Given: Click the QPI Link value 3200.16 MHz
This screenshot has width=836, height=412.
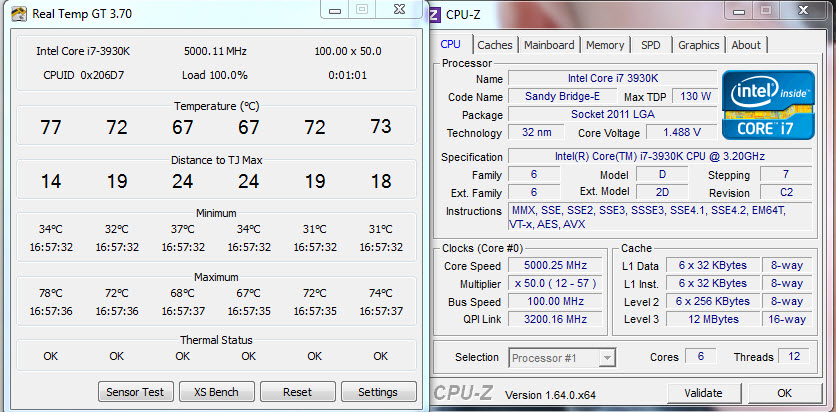Looking at the screenshot, I should (x=555, y=319).
